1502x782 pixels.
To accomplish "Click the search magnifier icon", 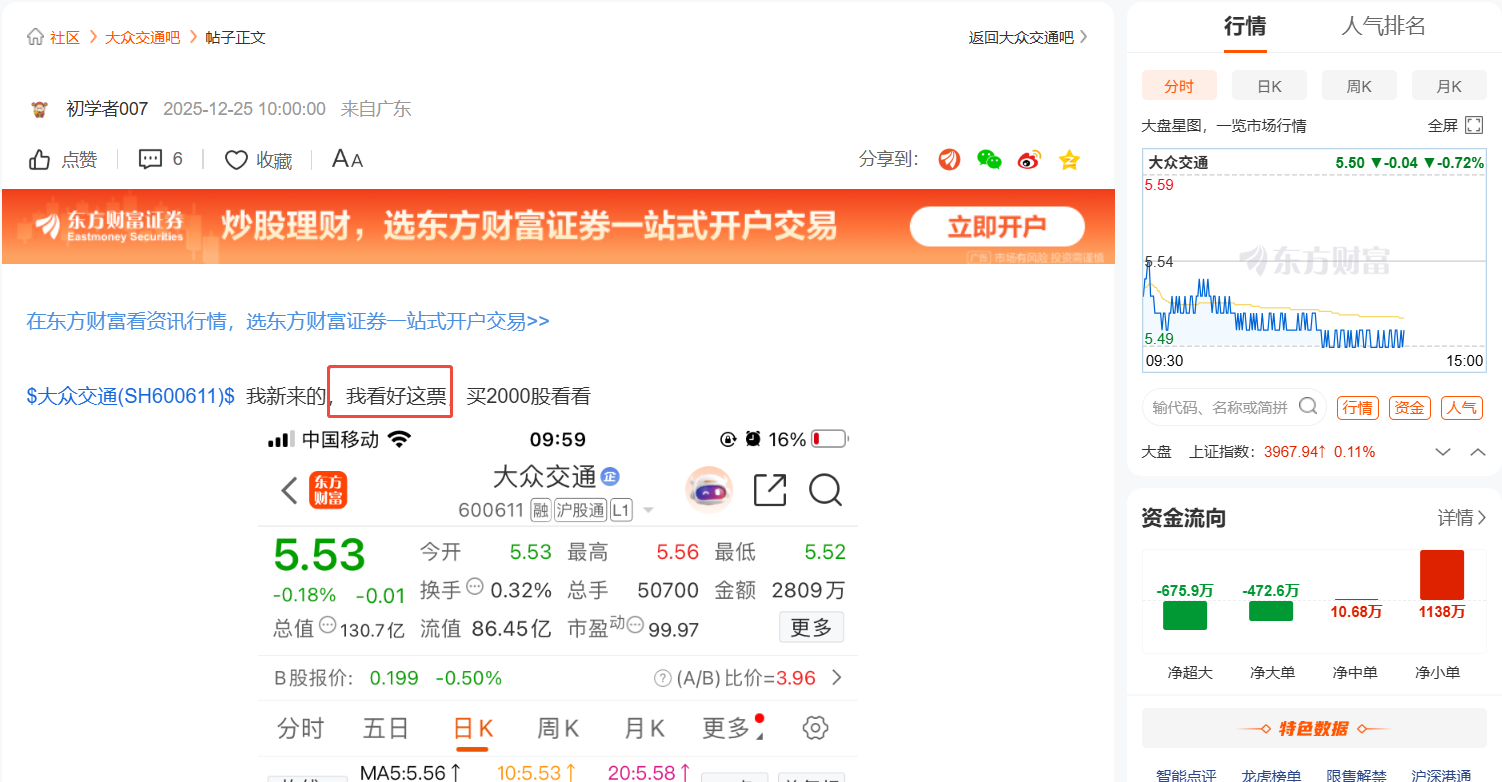I will (x=1307, y=406).
